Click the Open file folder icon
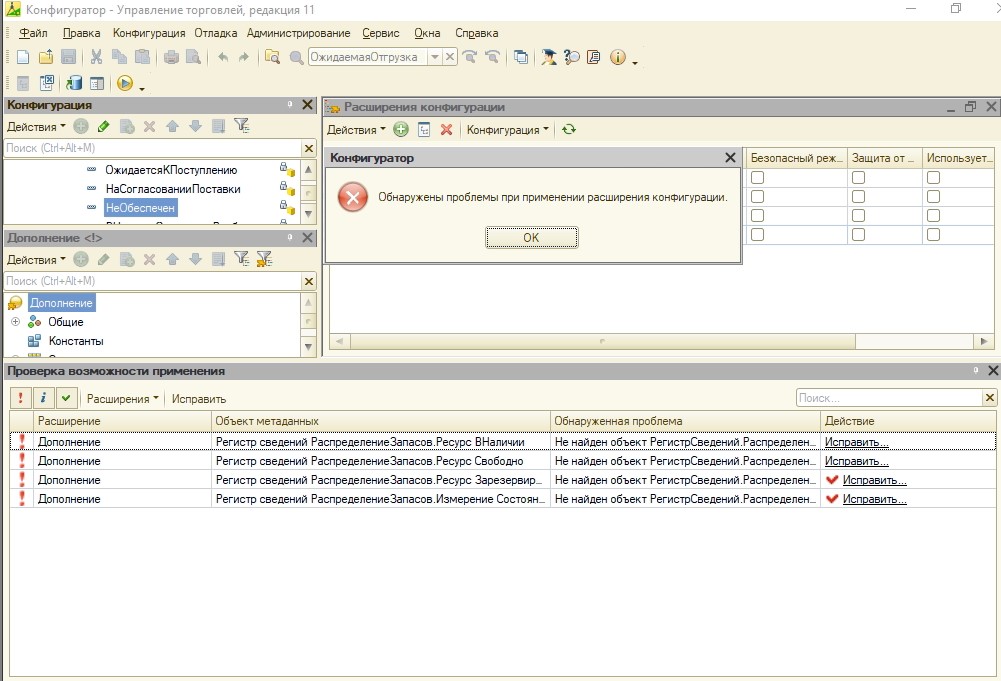The width and height of the screenshot is (1001, 681). [46, 57]
